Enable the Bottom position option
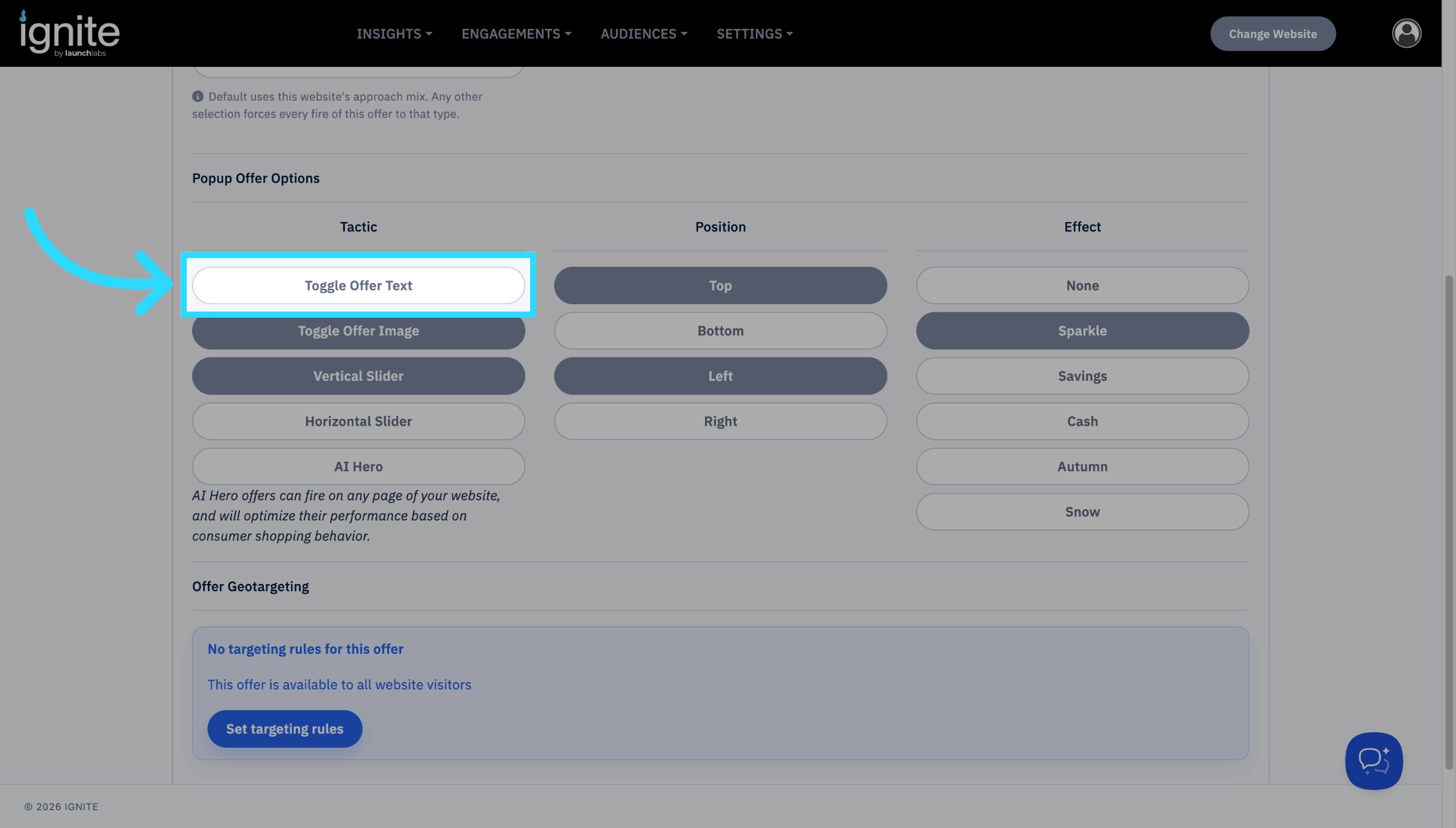Screen dimensions: 1456x828 pyautogui.click(x=720, y=331)
